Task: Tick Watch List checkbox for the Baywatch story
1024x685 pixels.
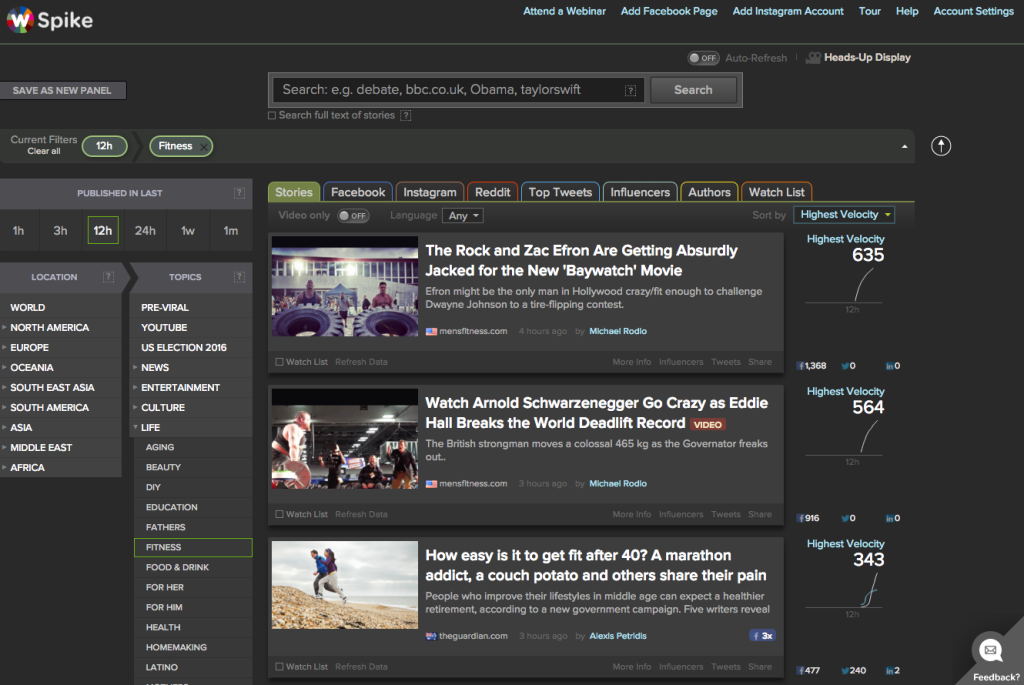Action: coord(279,362)
